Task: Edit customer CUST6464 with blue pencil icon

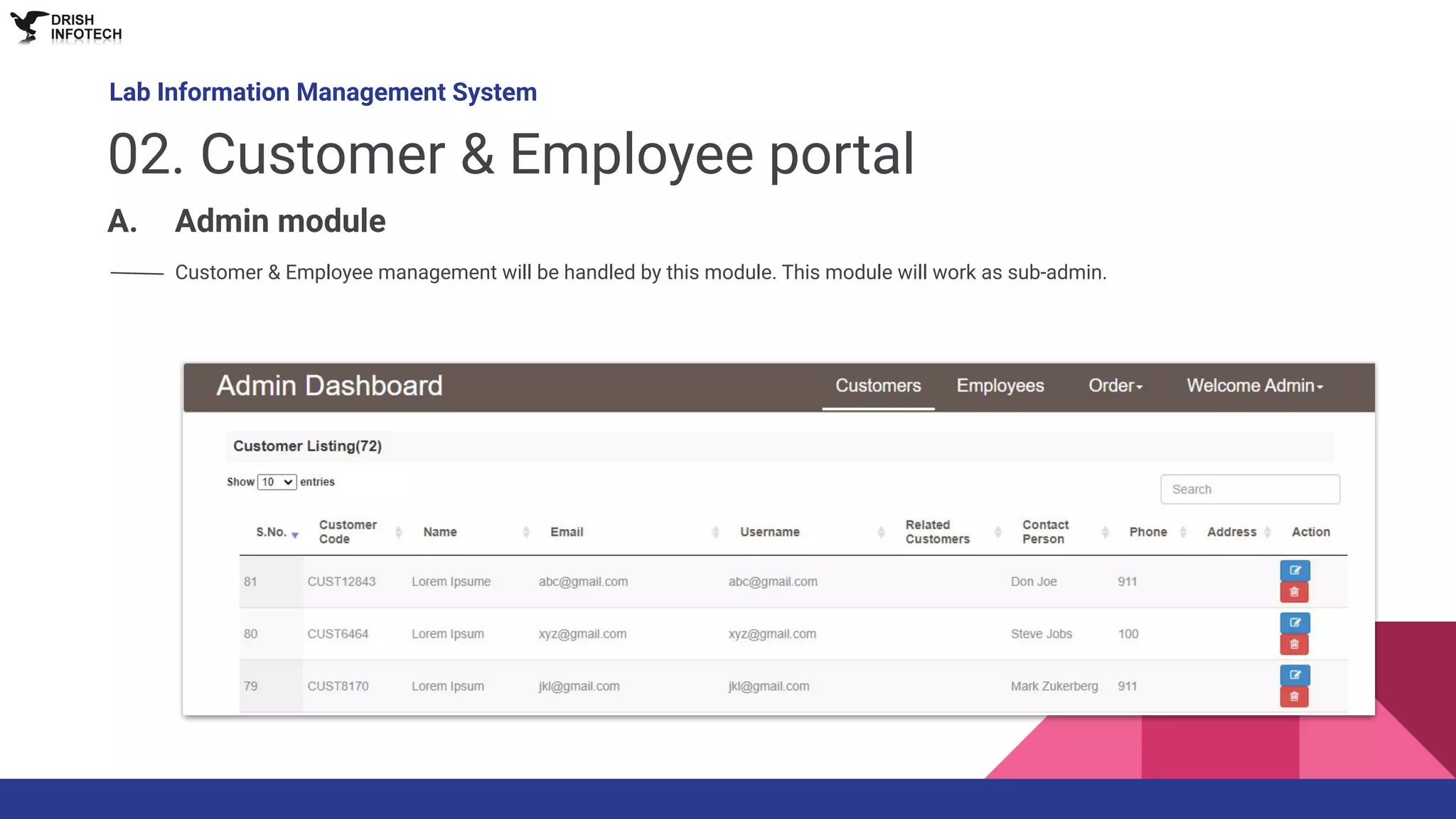Action: (1295, 623)
